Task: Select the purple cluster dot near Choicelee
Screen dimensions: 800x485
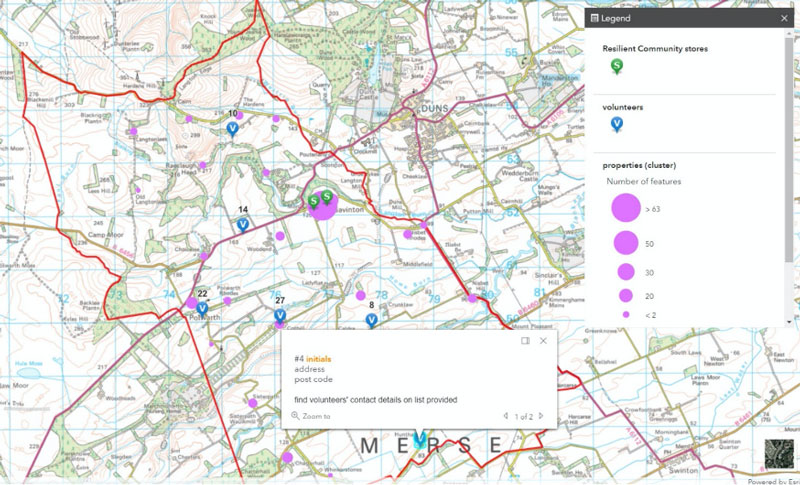Action: pyautogui.click(x=204, y=256)
